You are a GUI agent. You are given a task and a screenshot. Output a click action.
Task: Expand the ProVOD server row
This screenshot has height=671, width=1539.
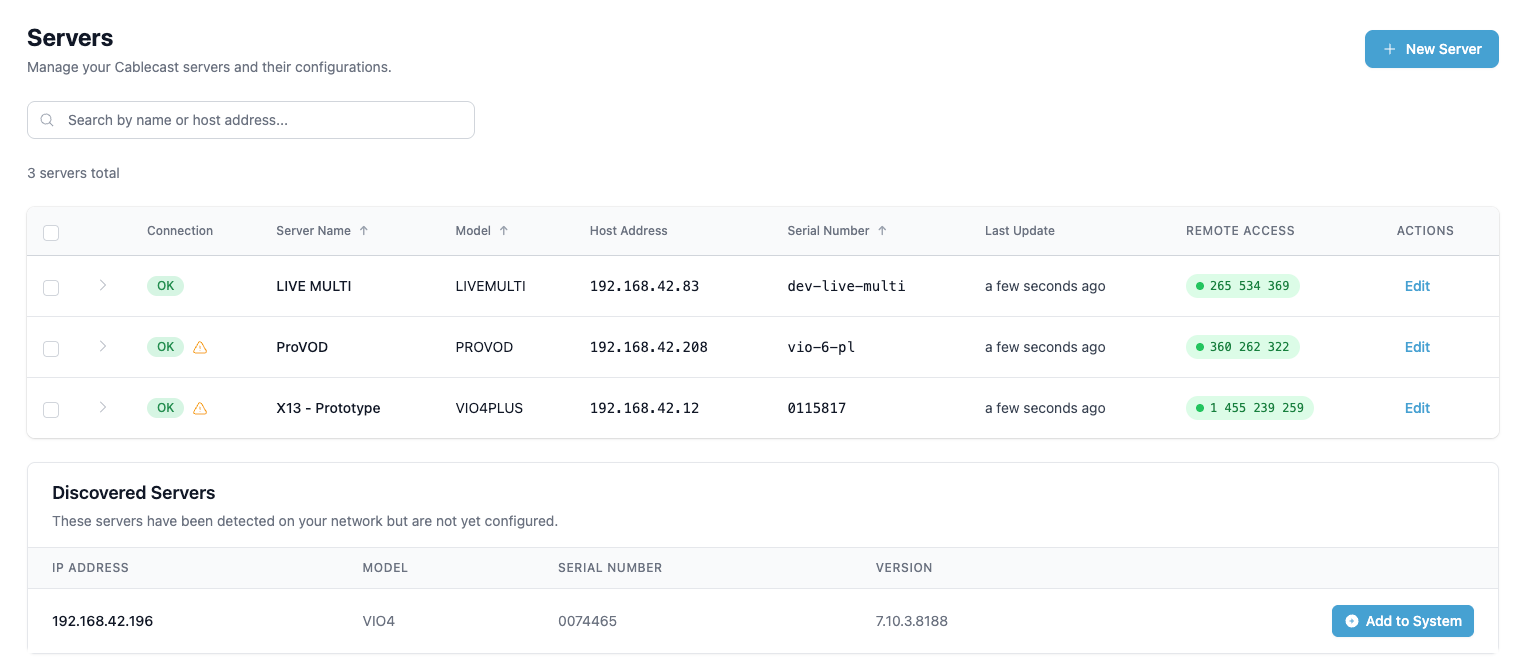(x=102, y=347)
